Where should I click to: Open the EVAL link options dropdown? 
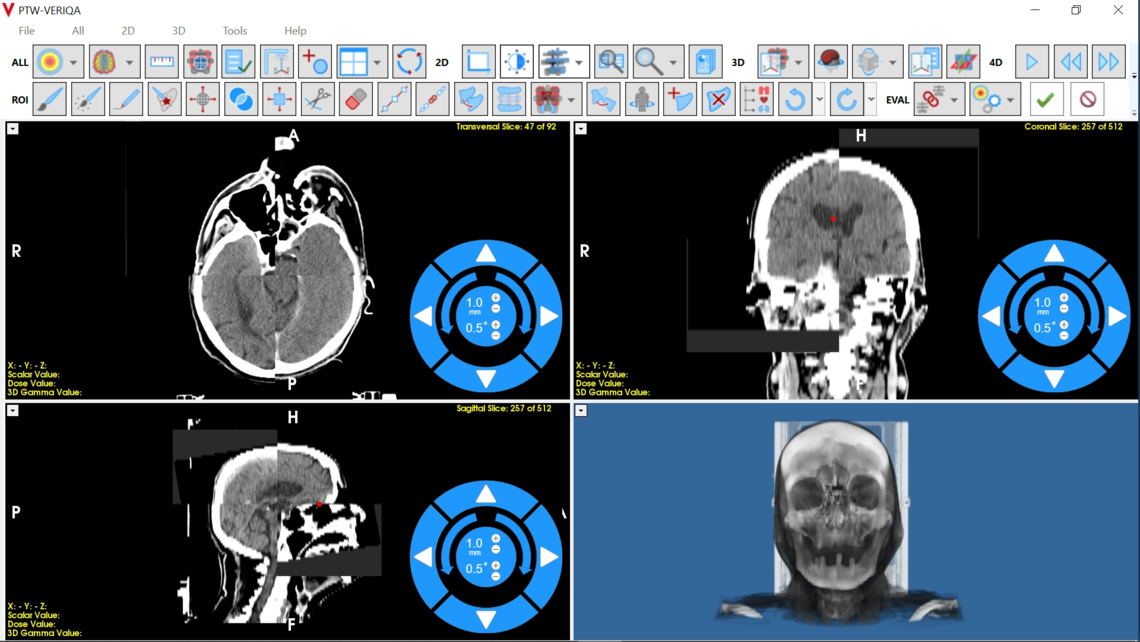click(955, 99)
